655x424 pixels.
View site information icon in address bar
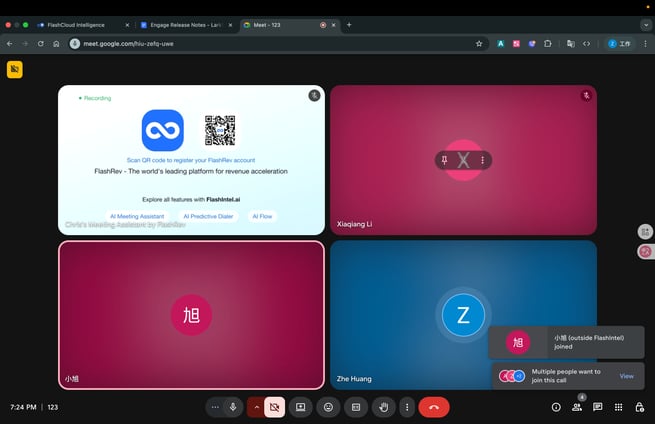click(75, 43)
